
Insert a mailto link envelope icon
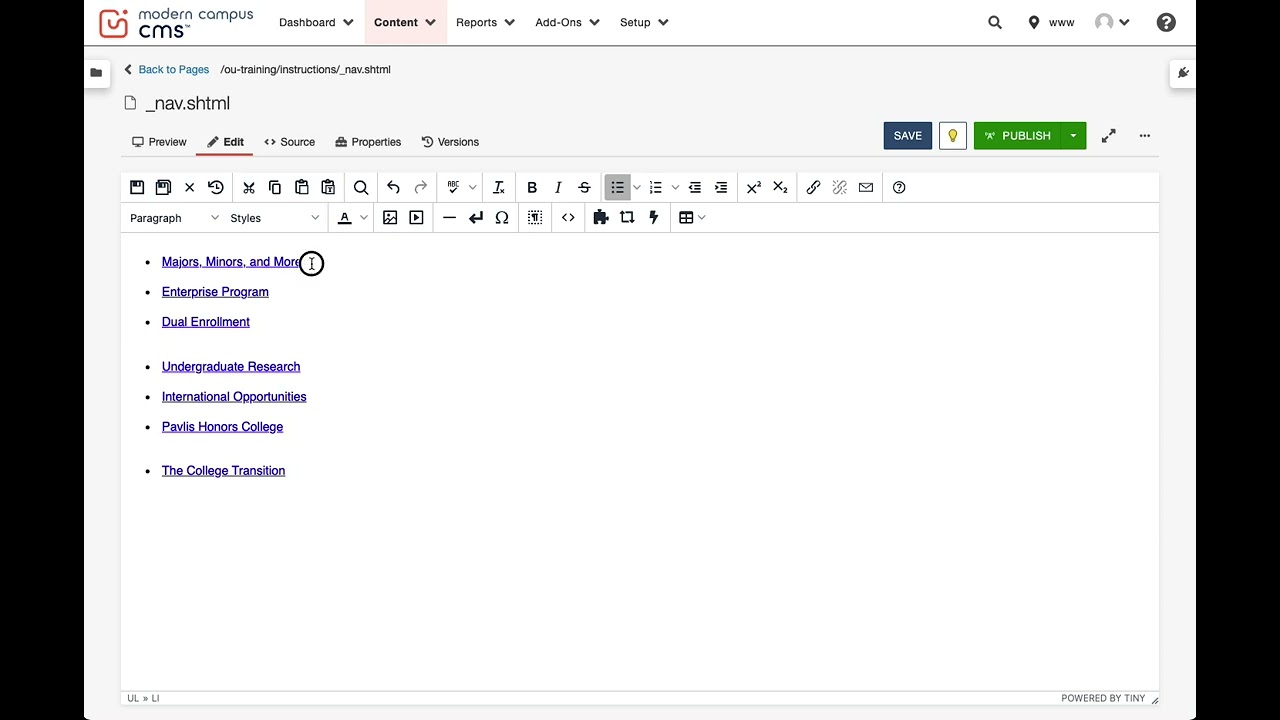[865, 187]
